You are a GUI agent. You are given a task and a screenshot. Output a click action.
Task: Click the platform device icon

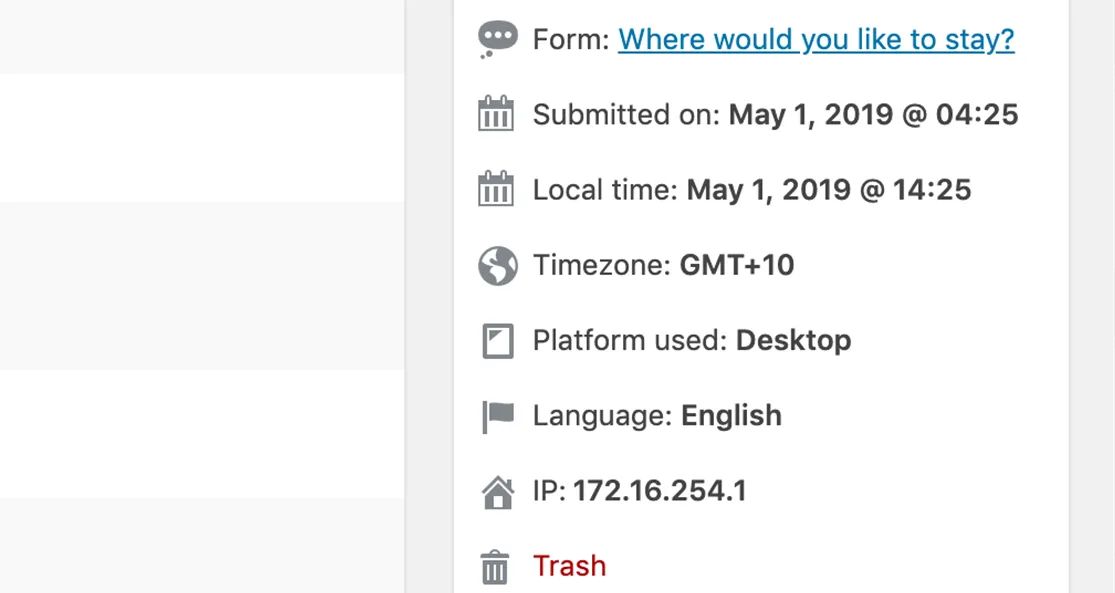pyautogui.click(x=497, y=340)
